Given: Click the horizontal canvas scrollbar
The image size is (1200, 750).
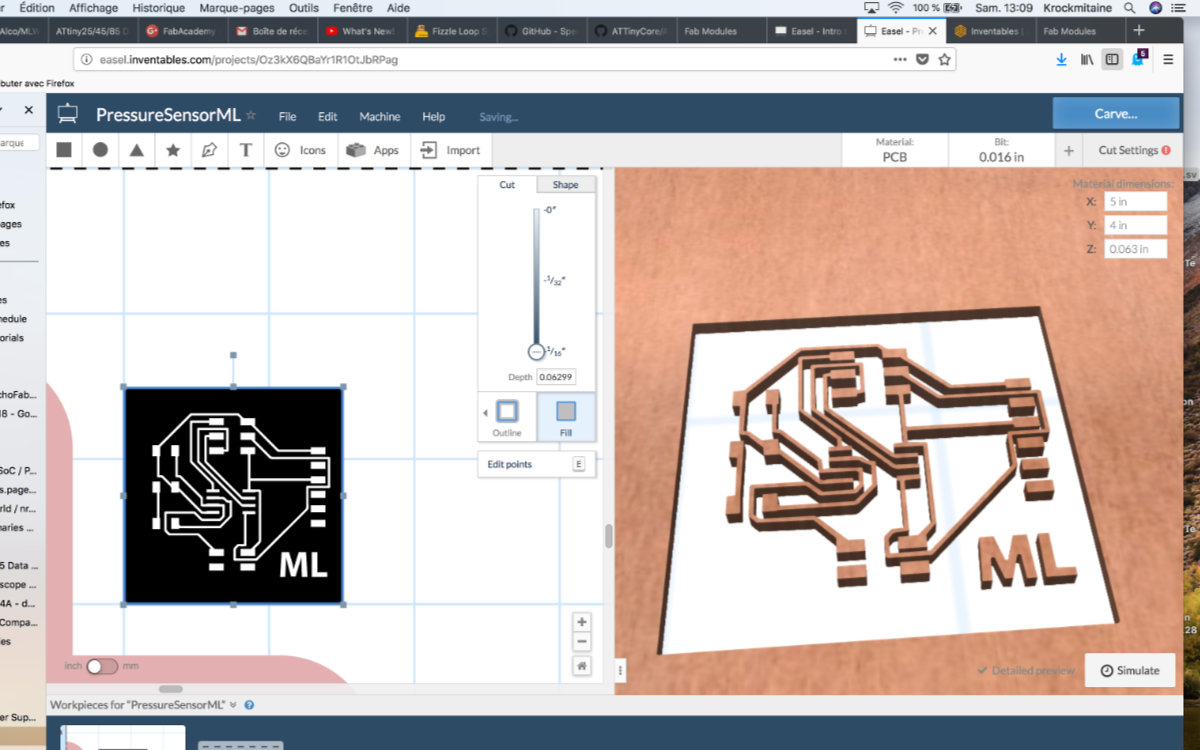Looking at the screenshot, I should (171, 689).
